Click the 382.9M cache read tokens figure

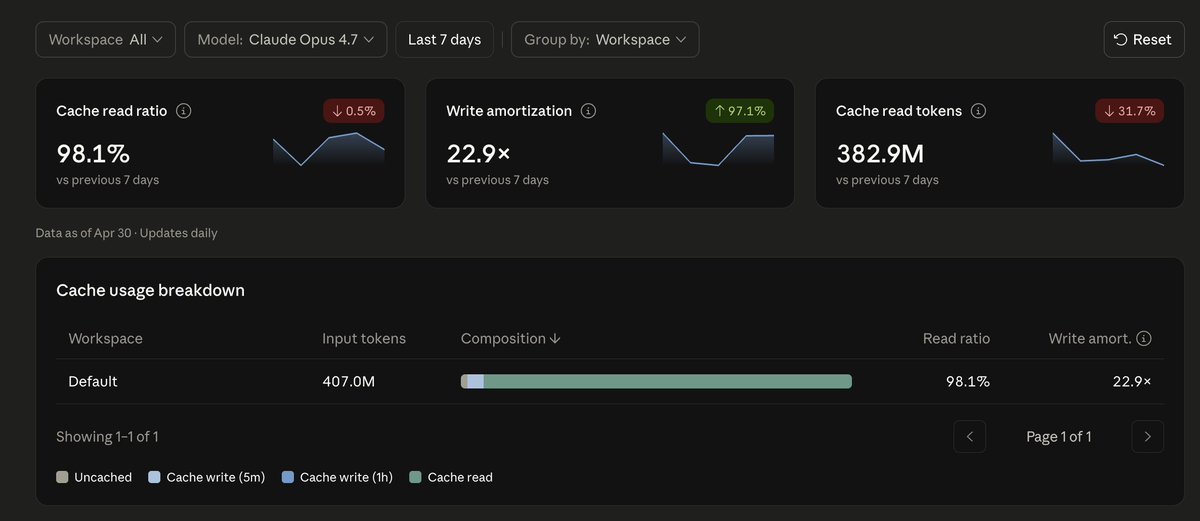point(880,153)
